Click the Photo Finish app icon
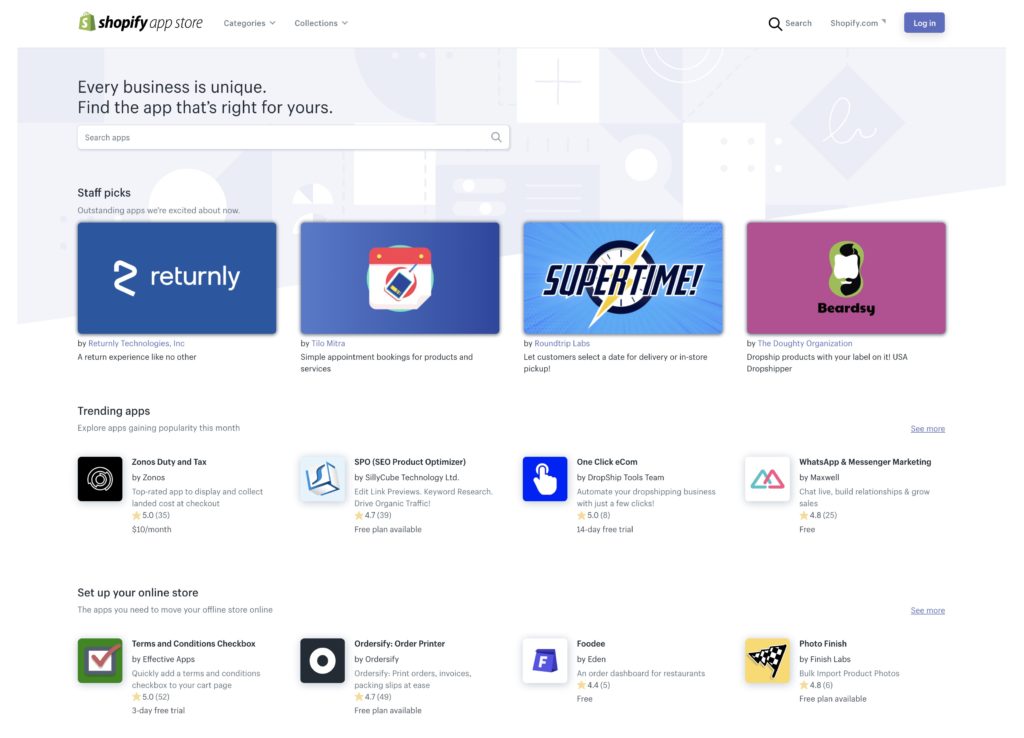Viewport: 1024px width, 738px height. coord(767,661)
